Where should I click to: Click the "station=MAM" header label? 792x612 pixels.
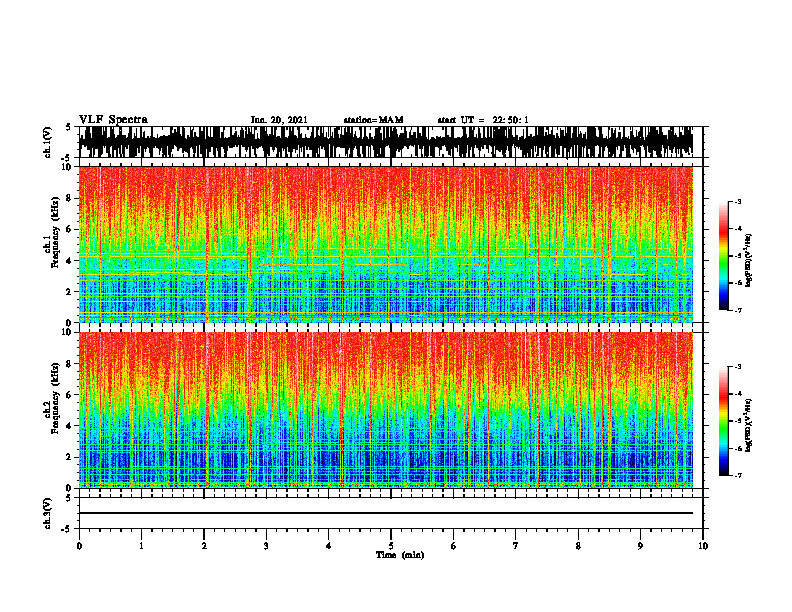coord(373,120)
